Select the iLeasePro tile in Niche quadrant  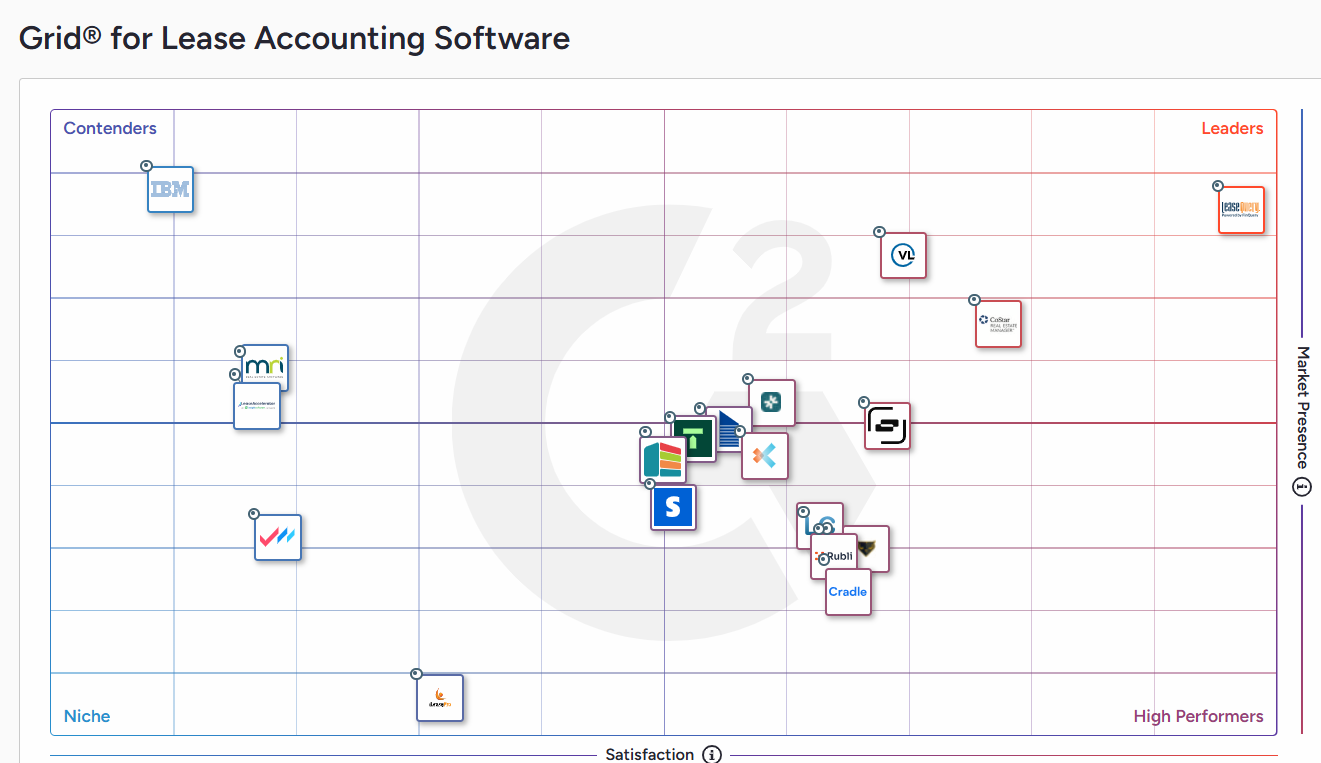pyautogui.click(x=440, y=698)
